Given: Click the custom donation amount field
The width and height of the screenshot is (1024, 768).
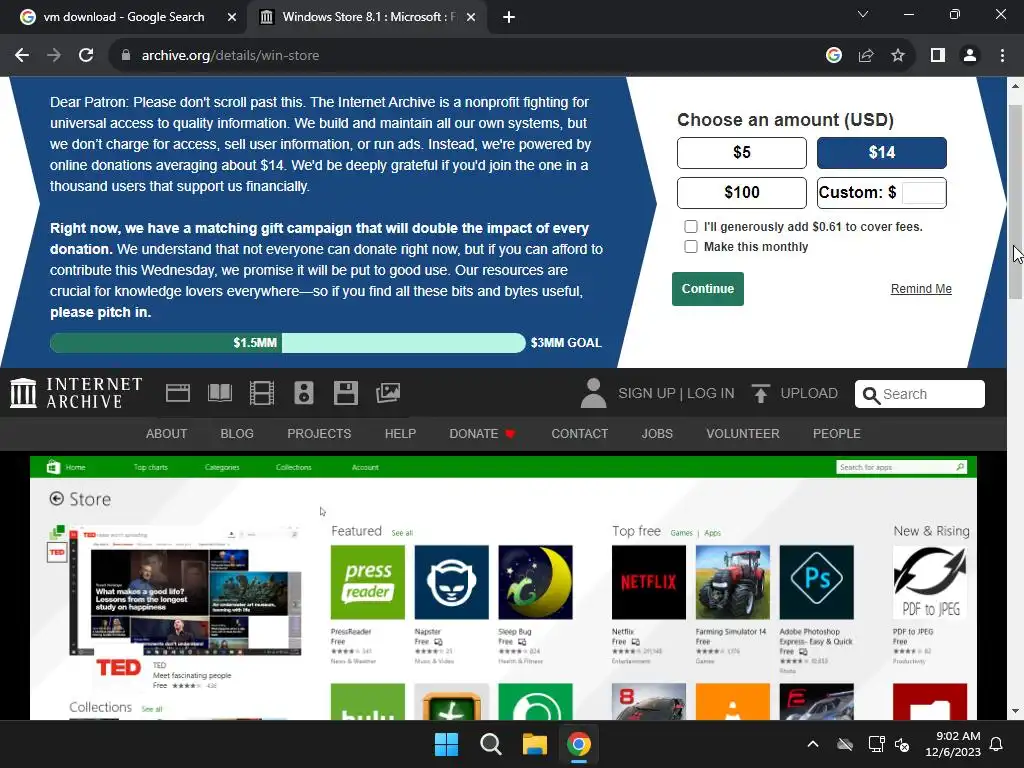Looking at the screenshot, I should 923,193.
